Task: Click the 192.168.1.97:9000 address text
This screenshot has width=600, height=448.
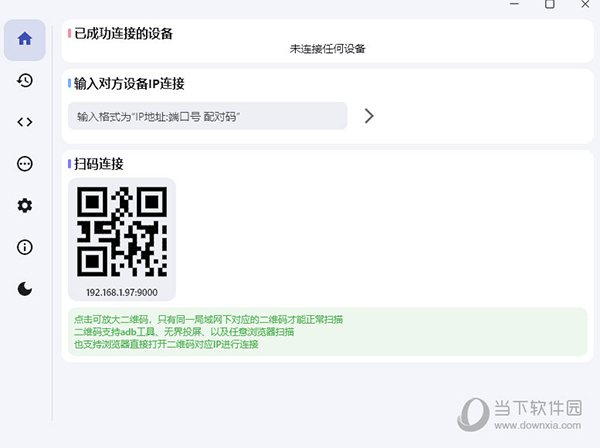Action: [122, 293]
